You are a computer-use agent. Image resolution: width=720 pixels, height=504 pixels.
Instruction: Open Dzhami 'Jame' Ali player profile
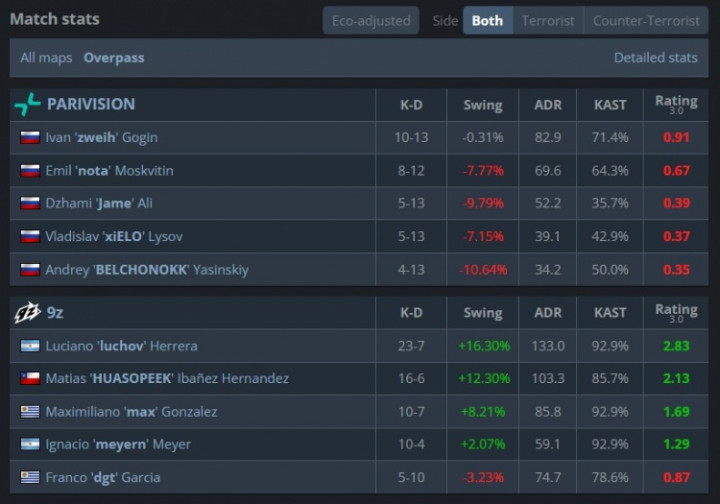(x=99, y=203)
